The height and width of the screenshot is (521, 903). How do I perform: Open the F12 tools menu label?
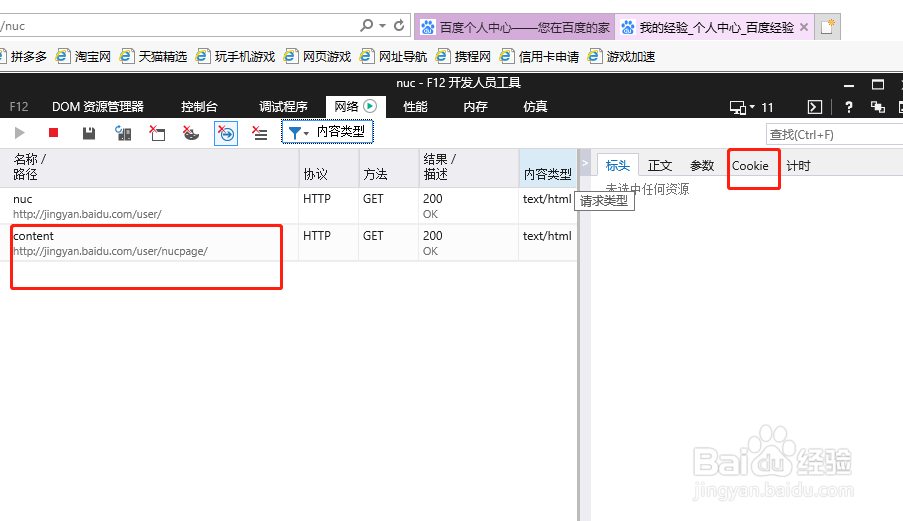18,107
